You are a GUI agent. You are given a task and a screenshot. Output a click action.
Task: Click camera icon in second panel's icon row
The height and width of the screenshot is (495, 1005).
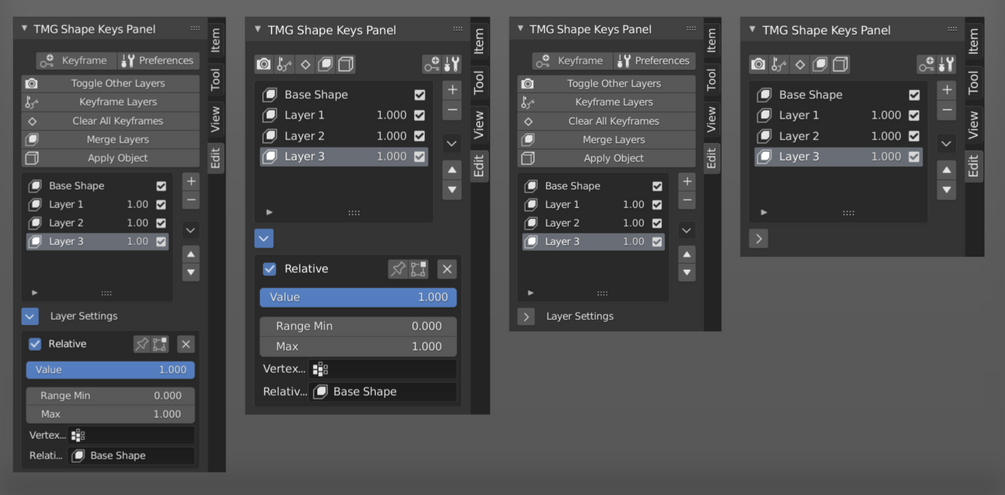click(264, 64)
